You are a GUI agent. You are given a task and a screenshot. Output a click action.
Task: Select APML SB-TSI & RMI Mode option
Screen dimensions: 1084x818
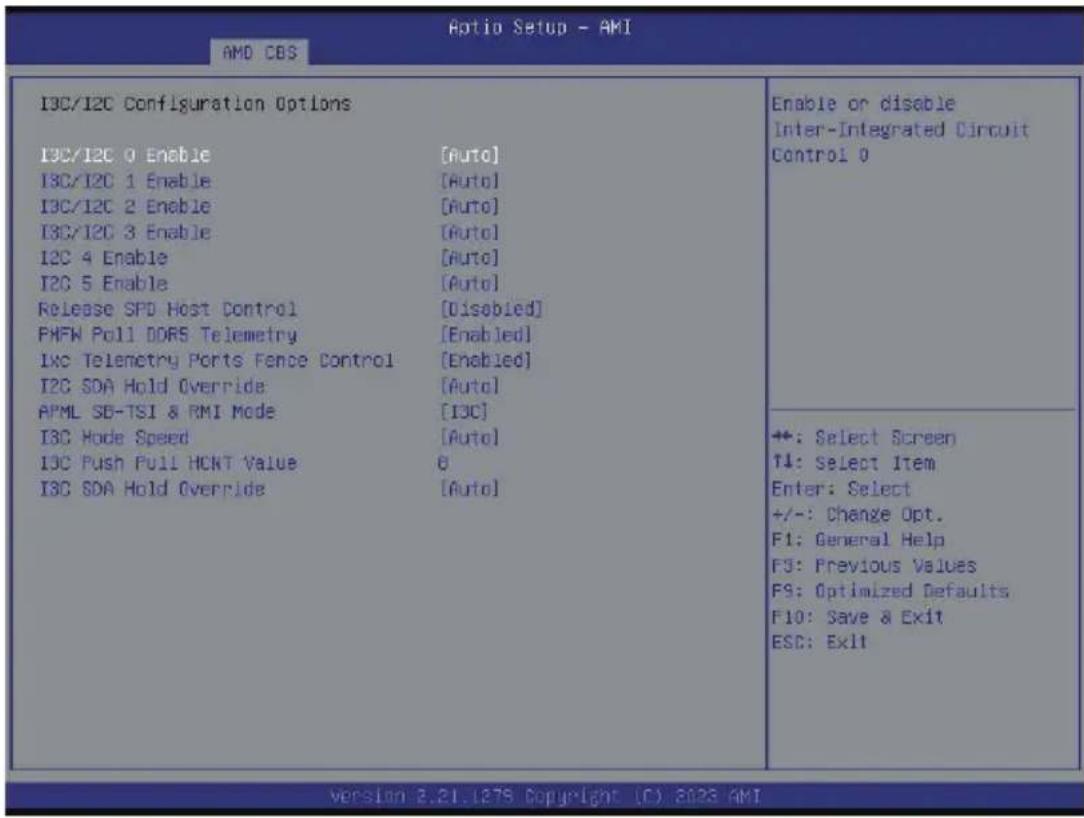point(157,411)
